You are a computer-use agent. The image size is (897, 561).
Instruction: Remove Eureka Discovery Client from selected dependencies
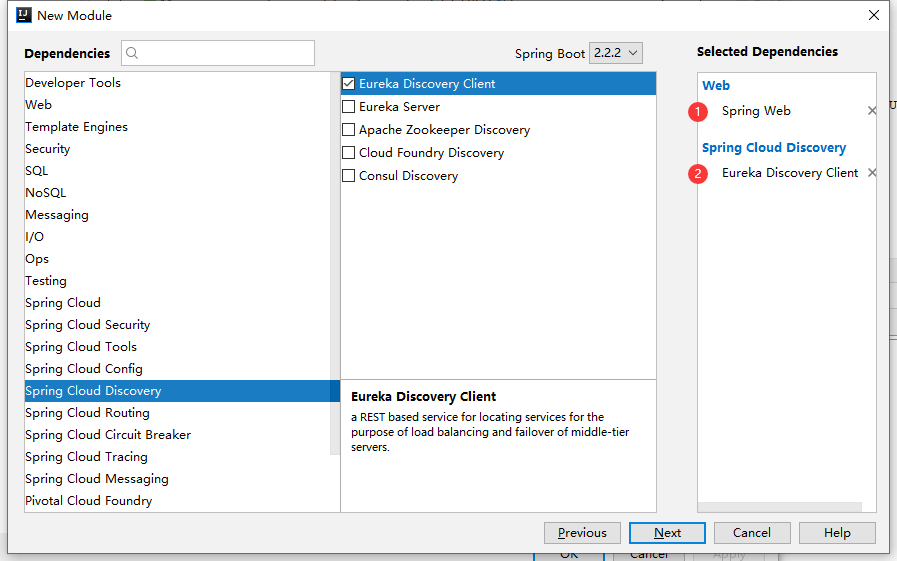[x=871, y=172]
